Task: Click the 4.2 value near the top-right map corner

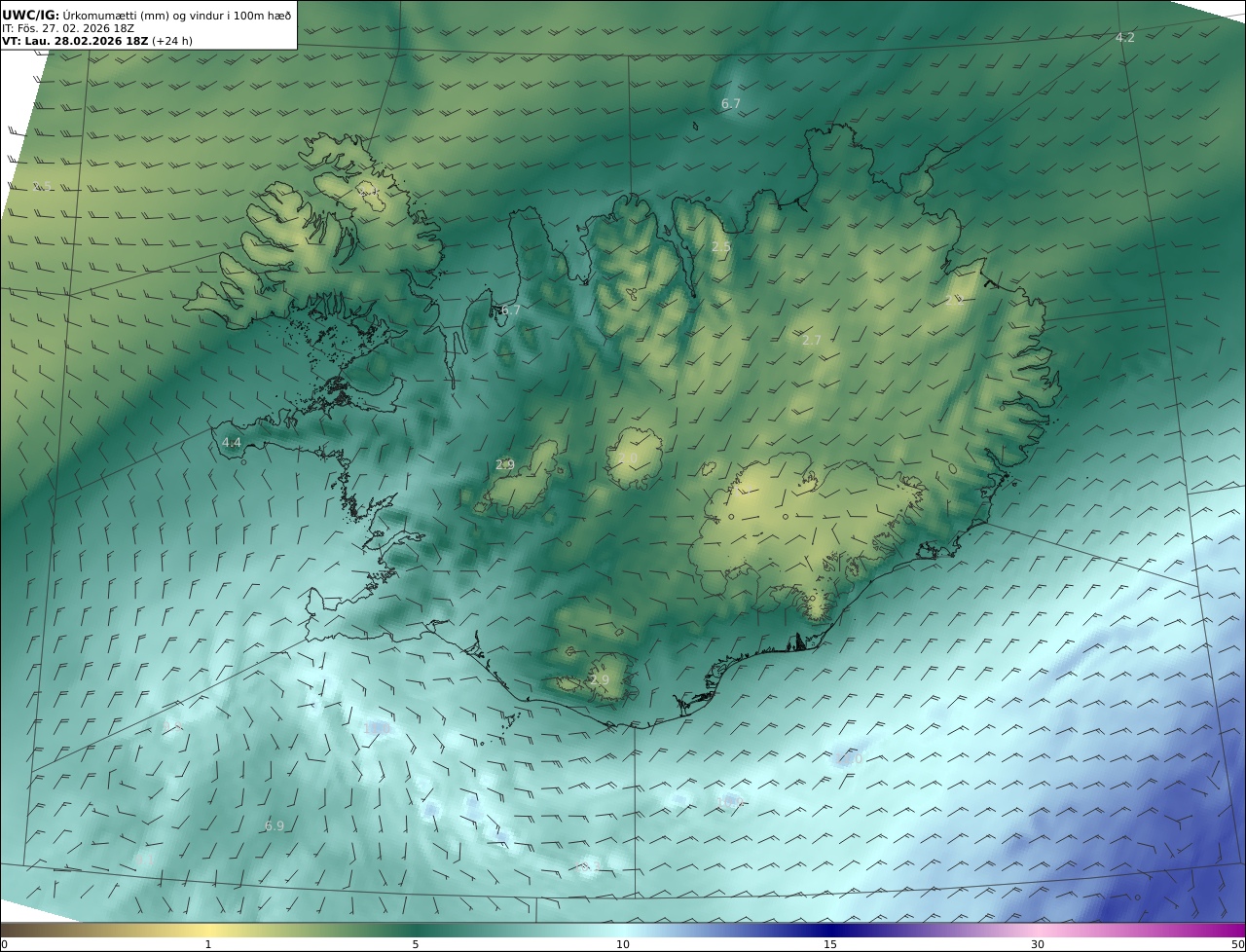Action: pyautogui.click(x=1124, y=37)
